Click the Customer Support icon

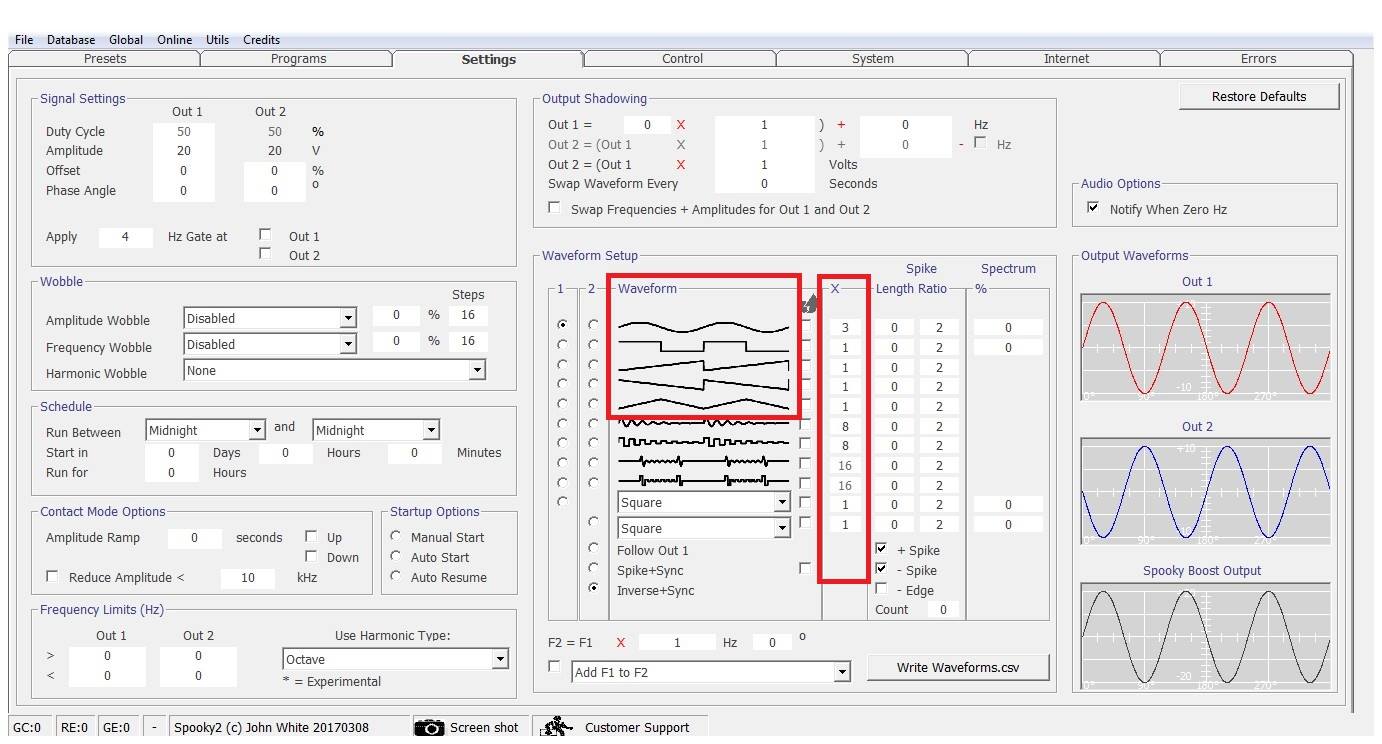tap(556, 727)
